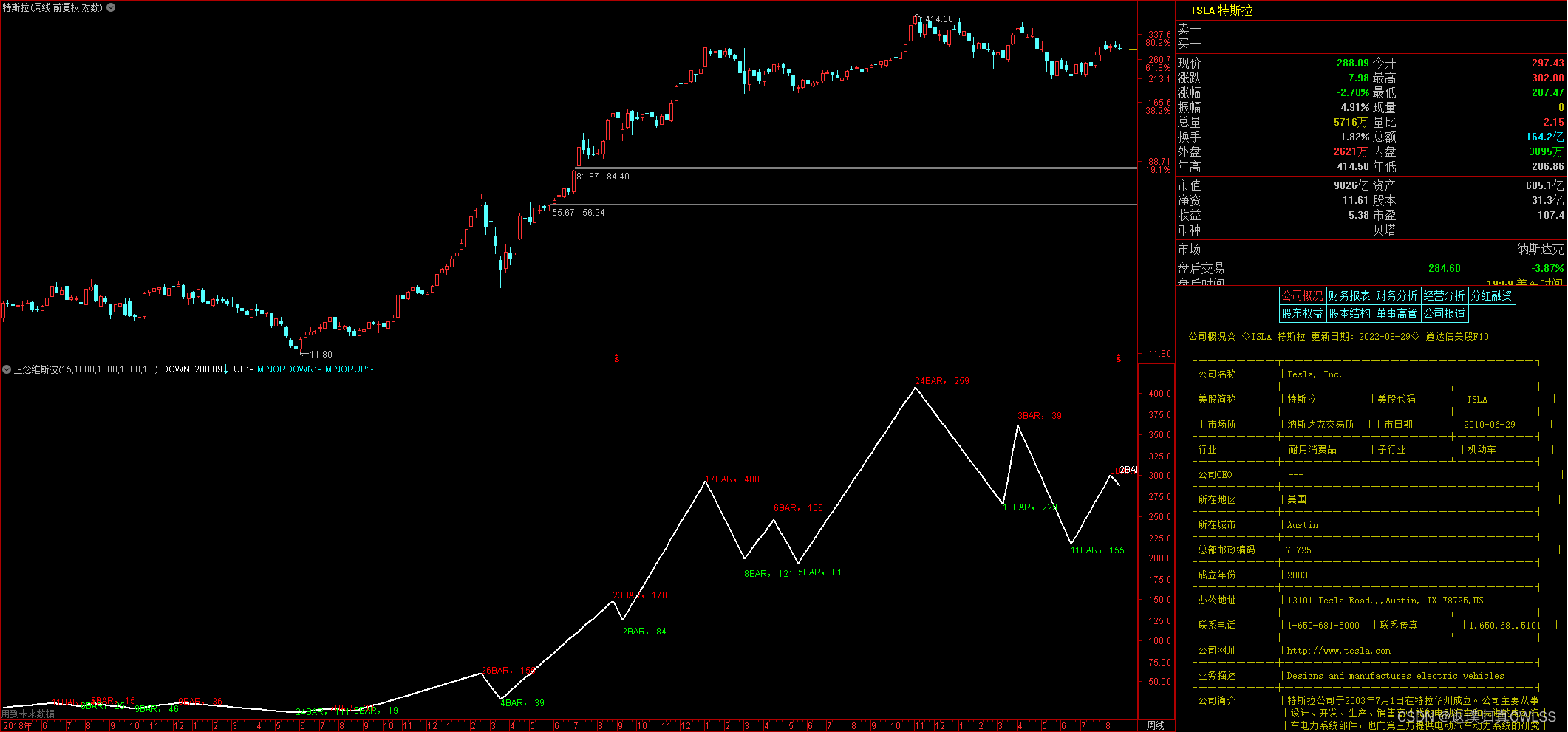Viewport: 1568px width, 732px height.
Task: Click the 最低 value 287.47
Action: (x=1547, y=93)
